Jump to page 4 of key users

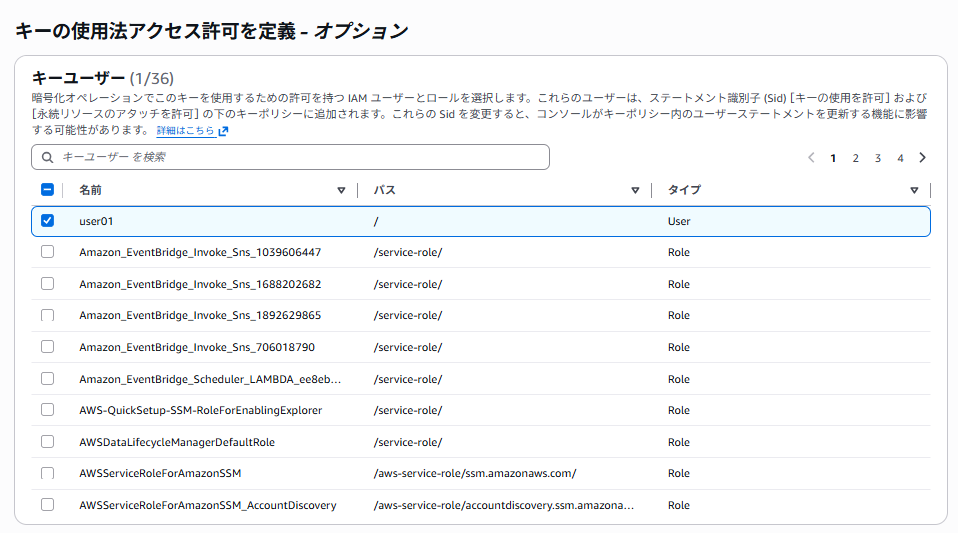(900, 158)
